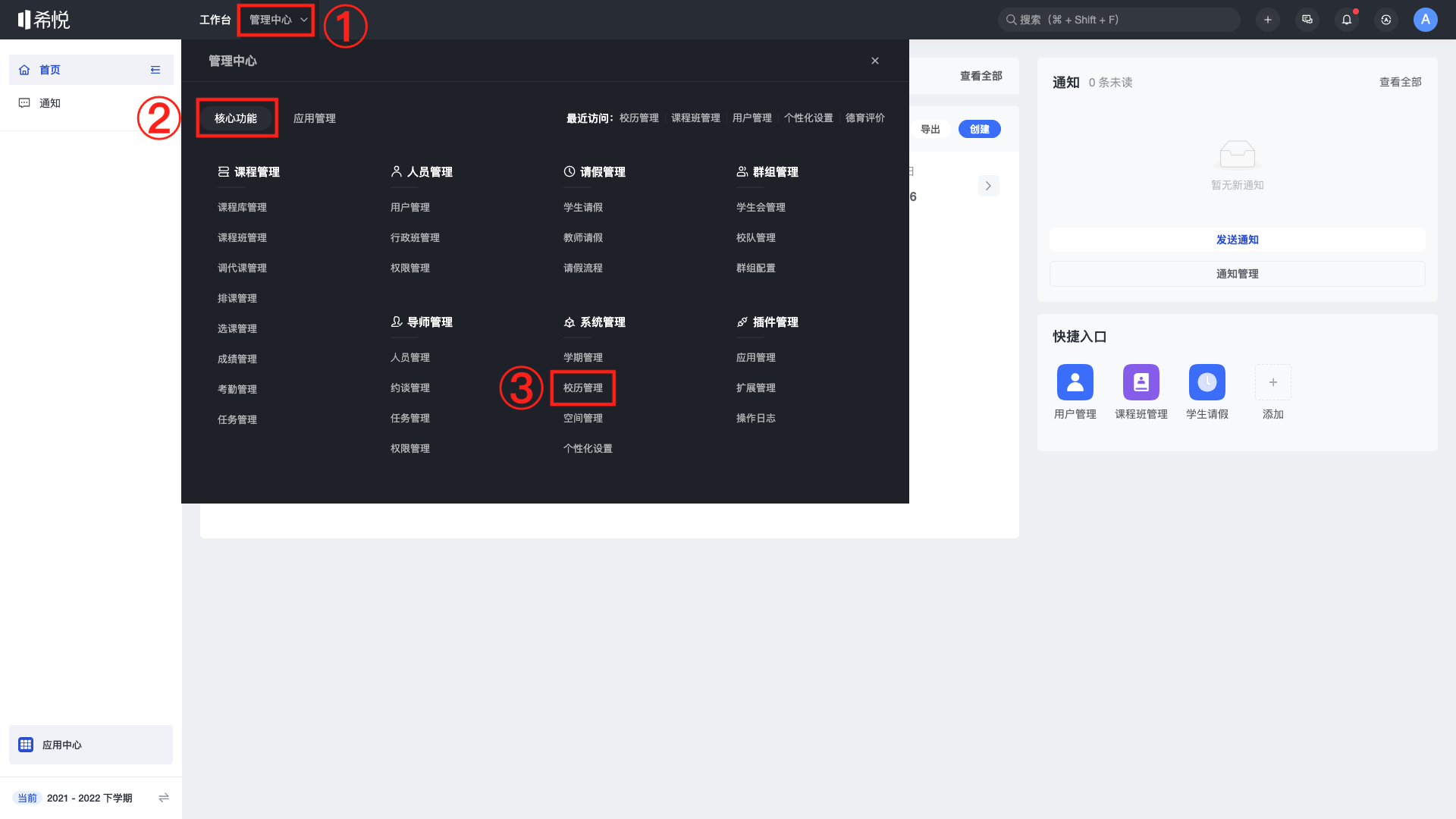Viewport: 1456px width, 819px height.
Task: Open 校队管理
Action: pos(756,237)
